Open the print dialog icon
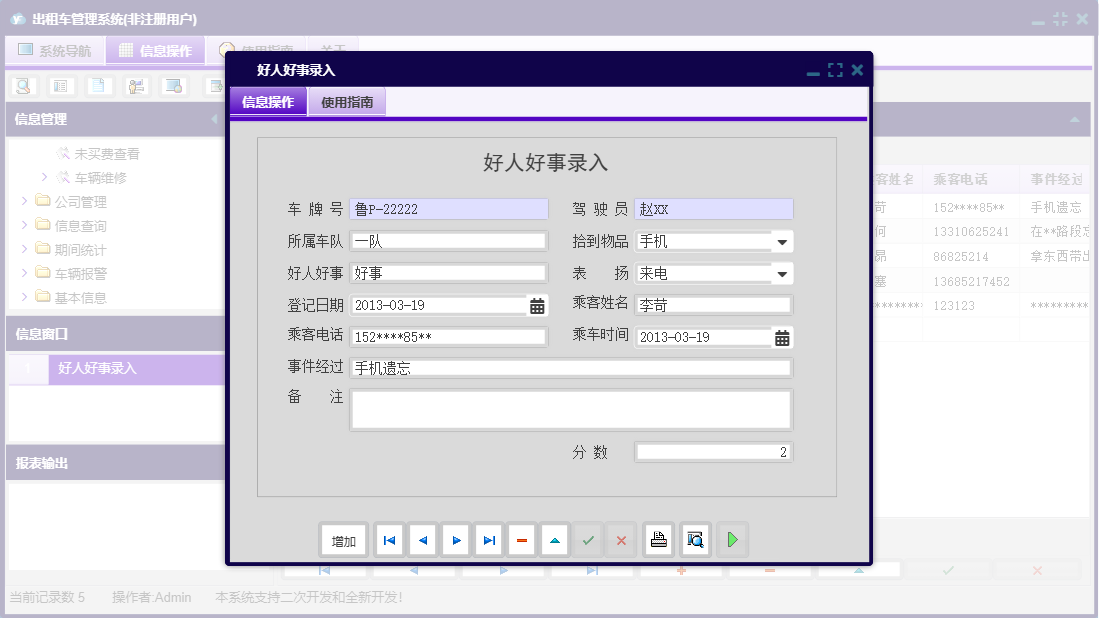 point(657,539)
